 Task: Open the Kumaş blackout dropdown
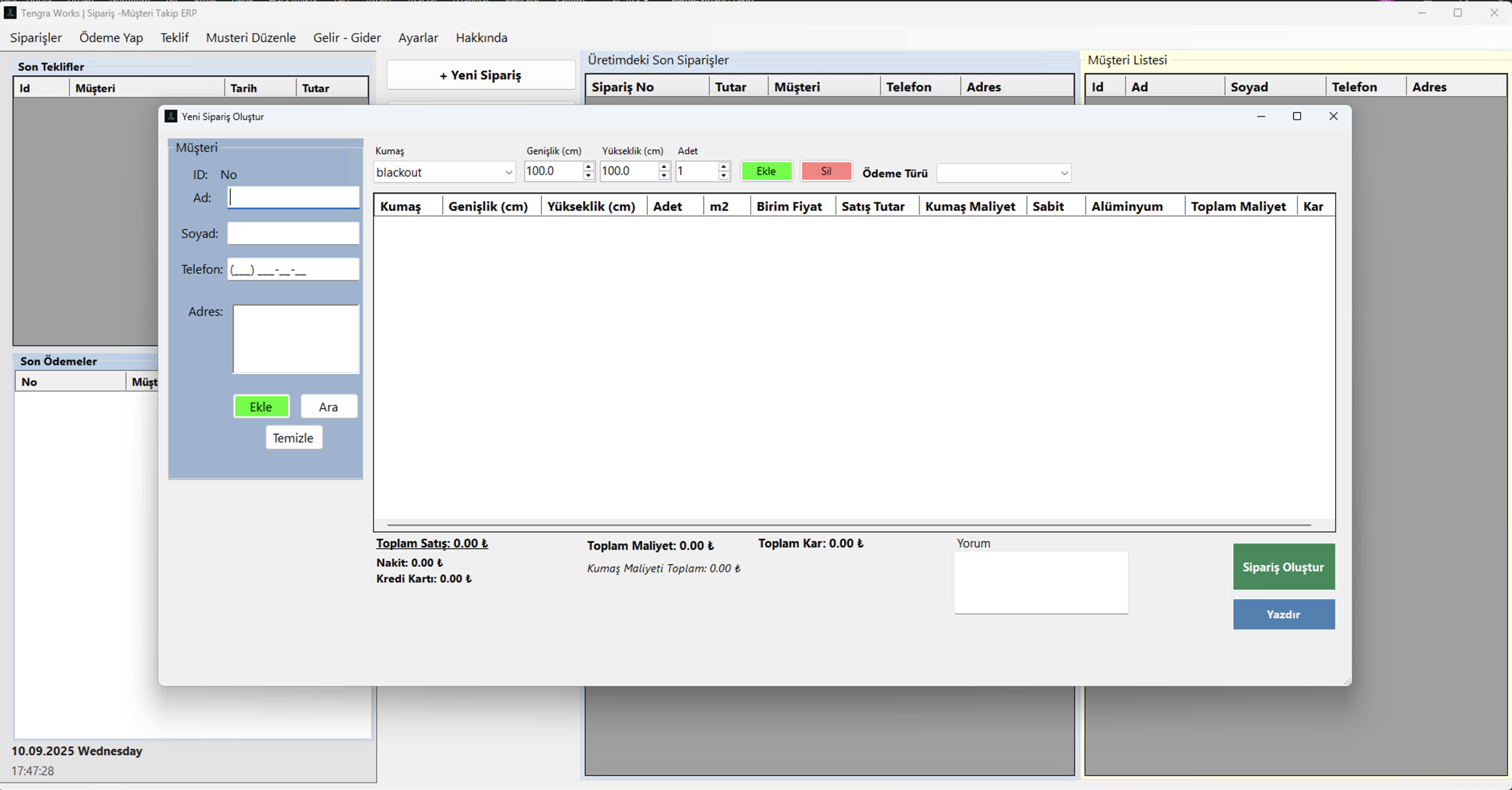(508, 172)
